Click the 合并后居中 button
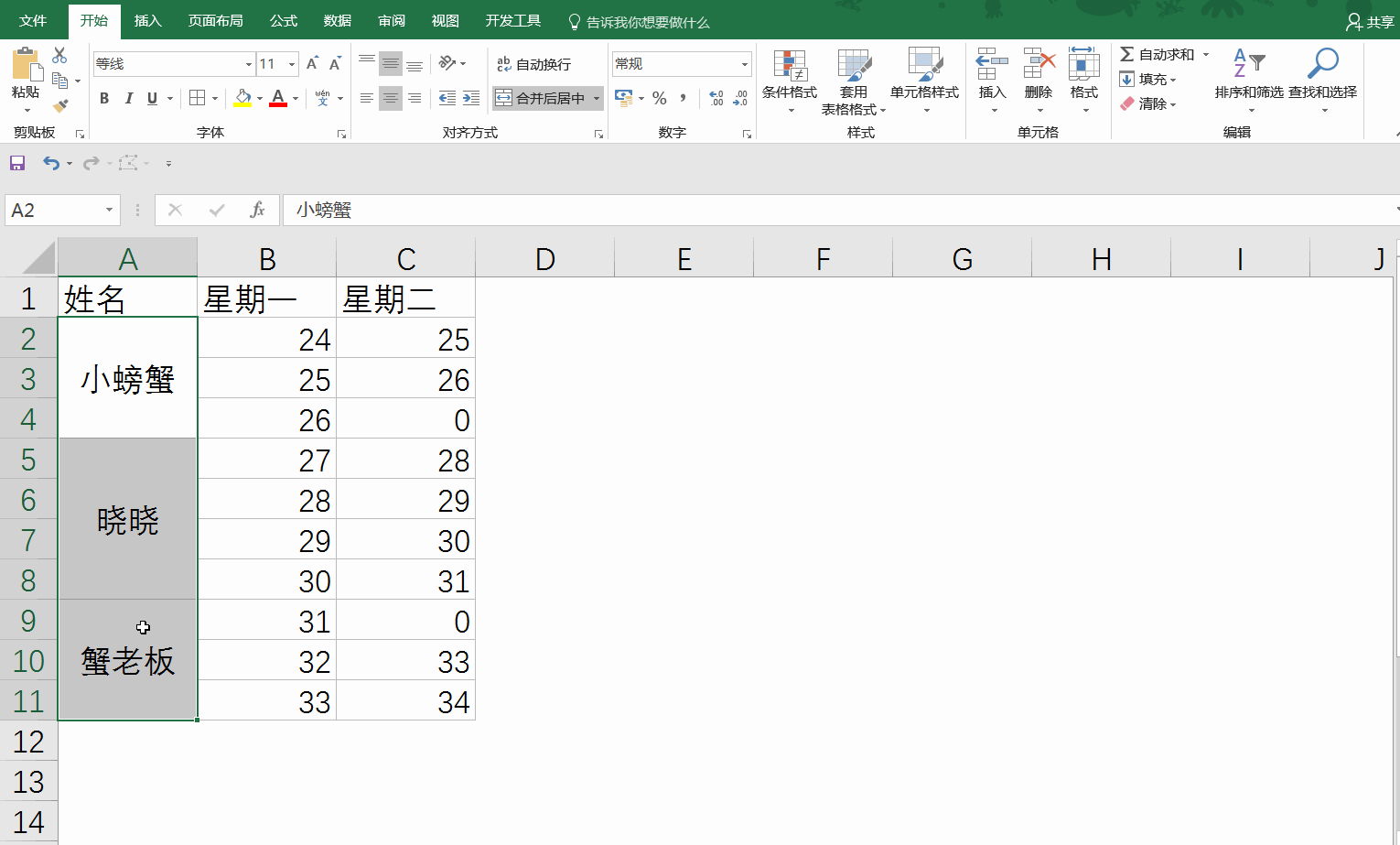The height and width of the screenshot is (845, 1400). [x=541, y=98]
